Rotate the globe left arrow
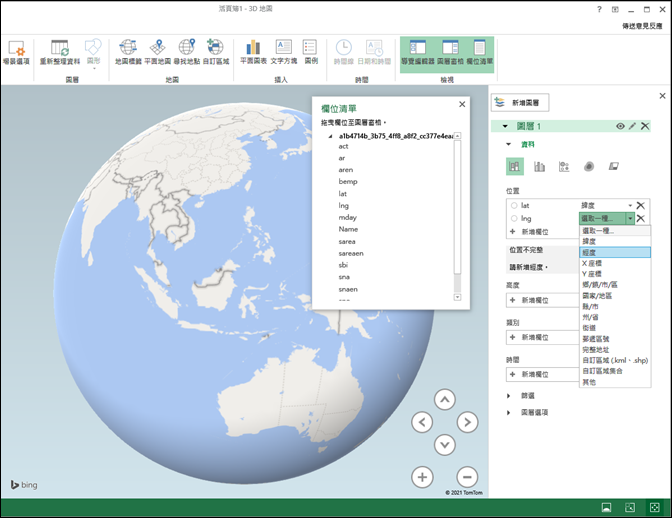The image size is (672, 518). (422, 422)
